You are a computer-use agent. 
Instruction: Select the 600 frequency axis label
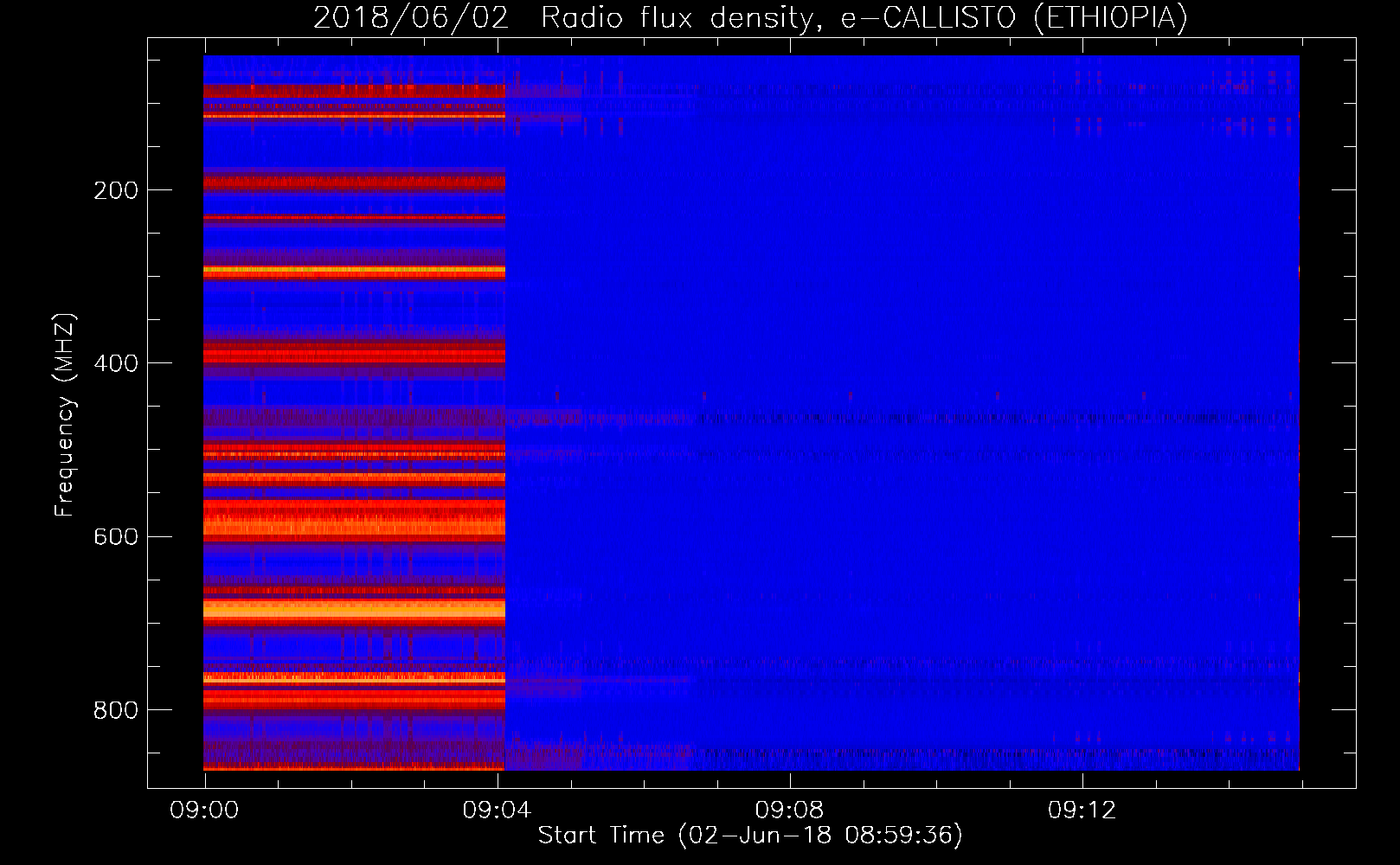coord(116,537)
